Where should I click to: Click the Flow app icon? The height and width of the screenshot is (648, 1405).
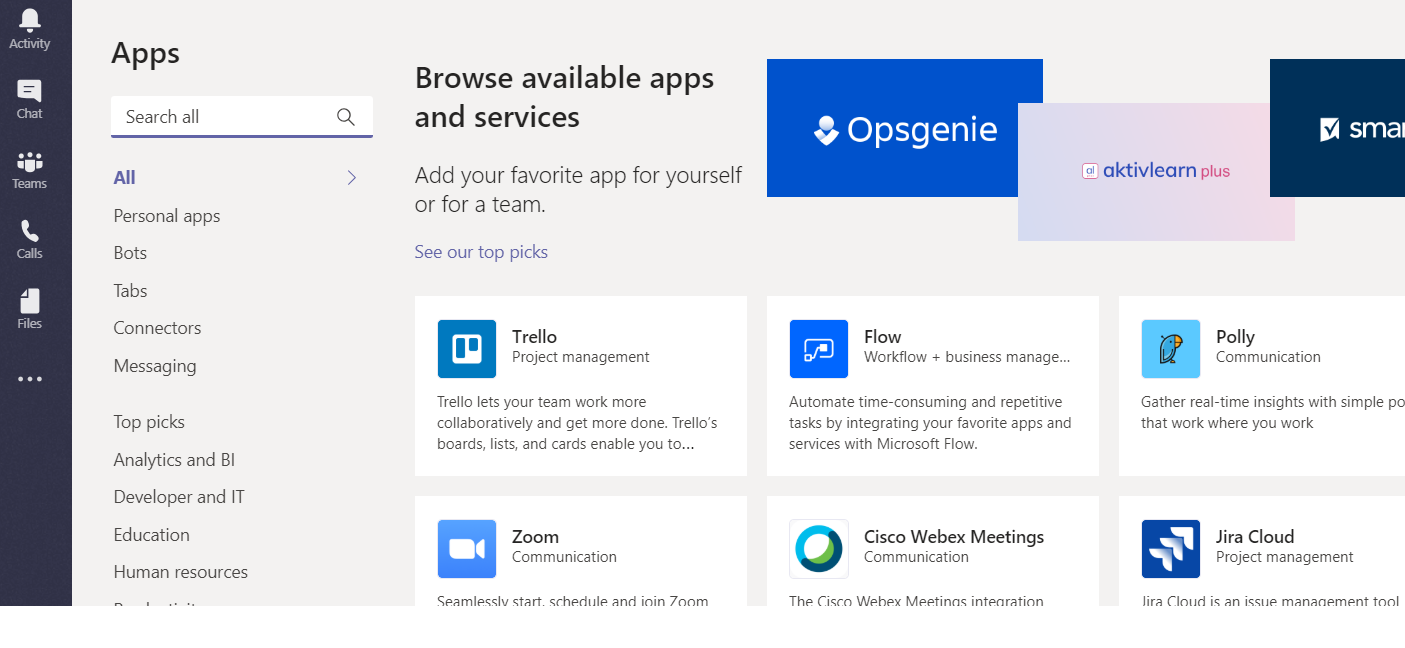819,349
